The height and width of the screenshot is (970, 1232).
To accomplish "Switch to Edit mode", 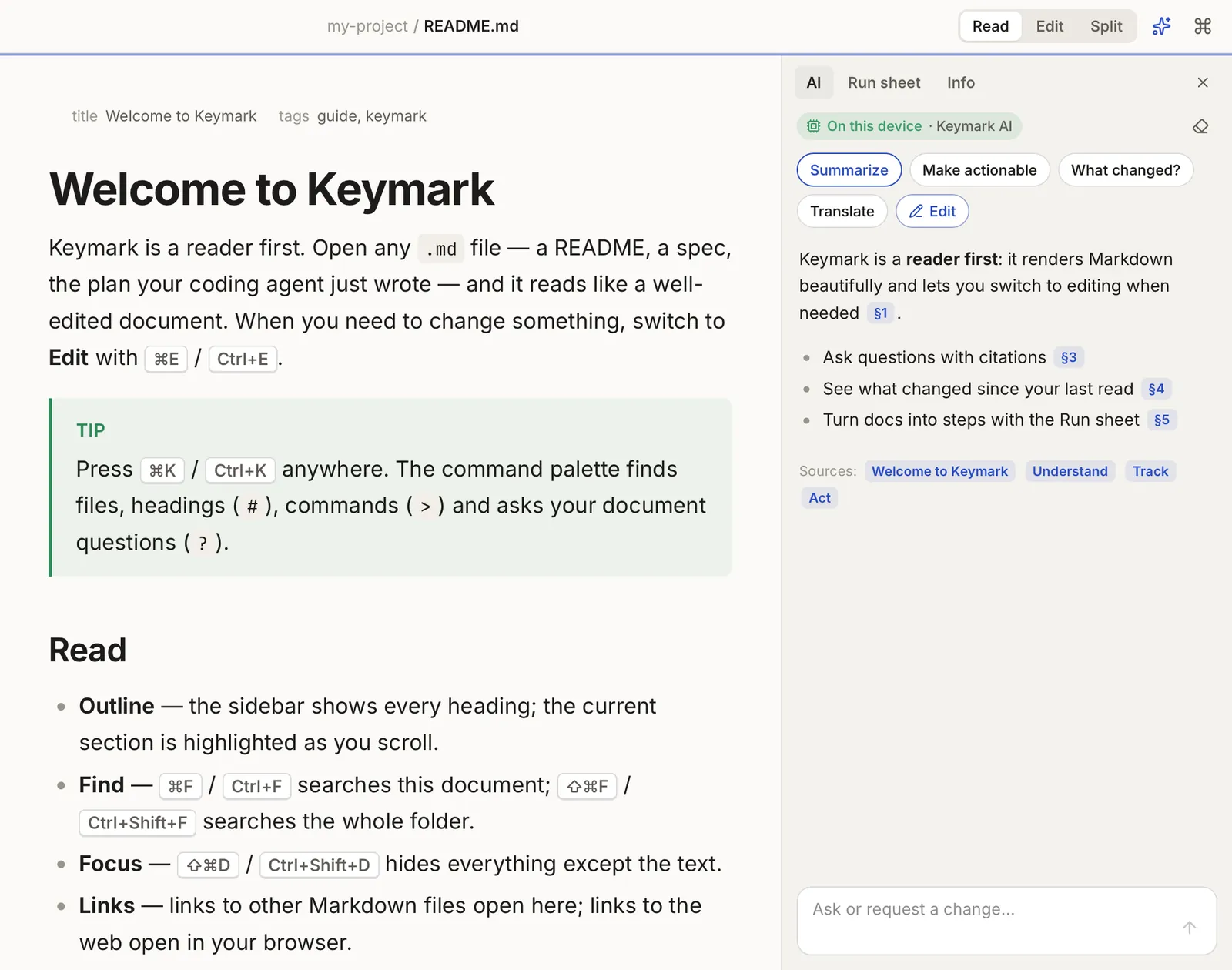I will click(1050, 26).
